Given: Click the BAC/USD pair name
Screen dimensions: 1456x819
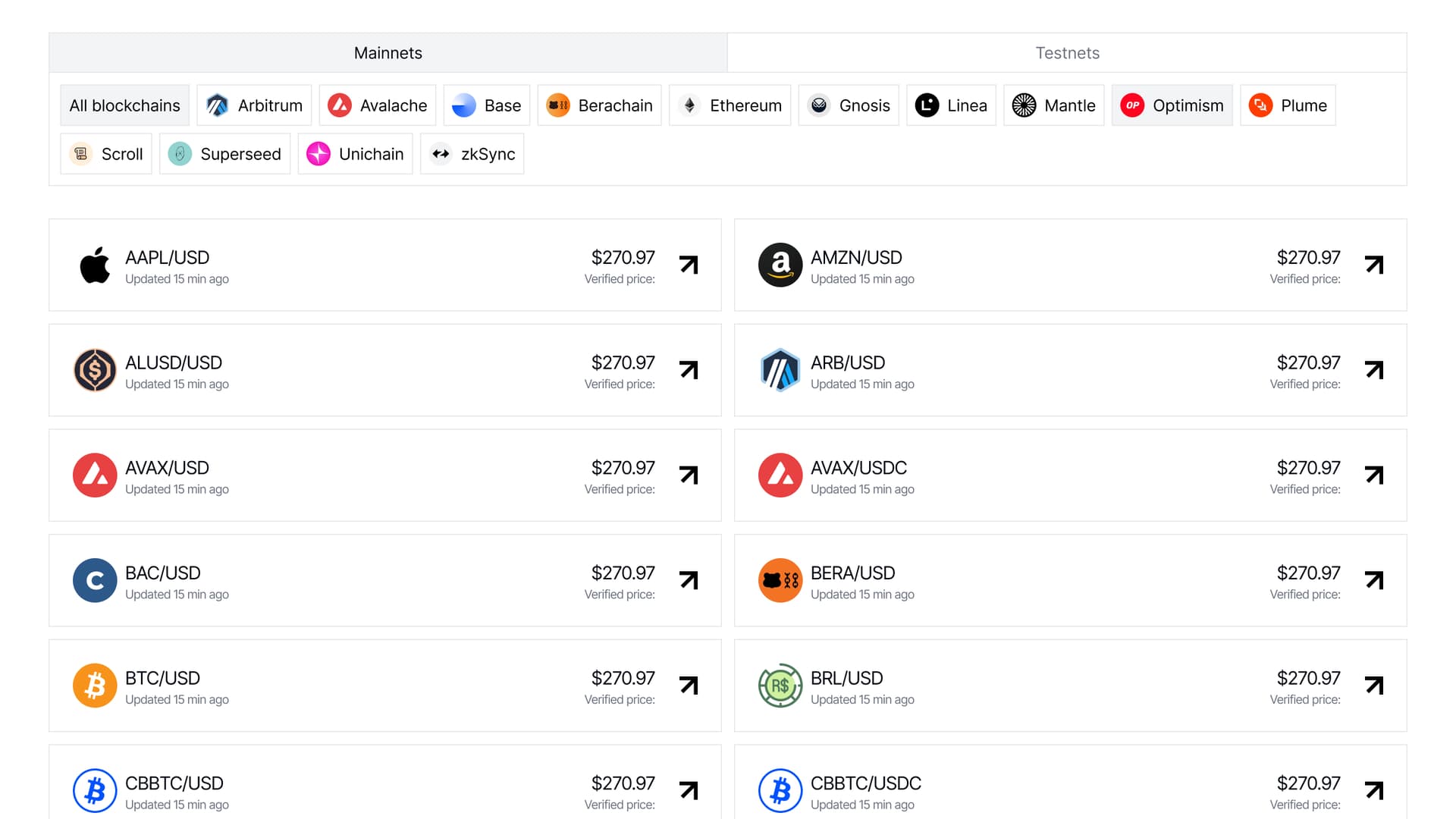Looking at the screenshot, I should [163, 573].
